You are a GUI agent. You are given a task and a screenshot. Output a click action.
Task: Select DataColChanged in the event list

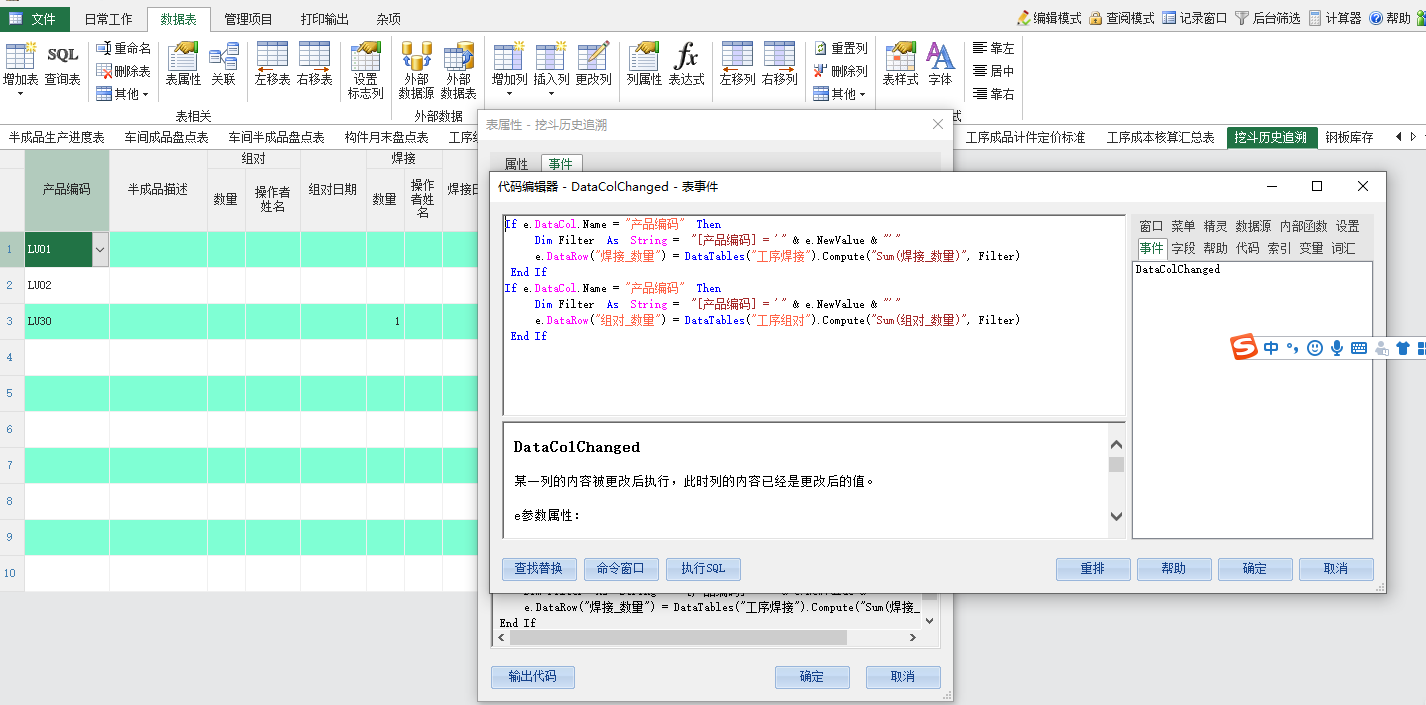(x=1177, y=269)
